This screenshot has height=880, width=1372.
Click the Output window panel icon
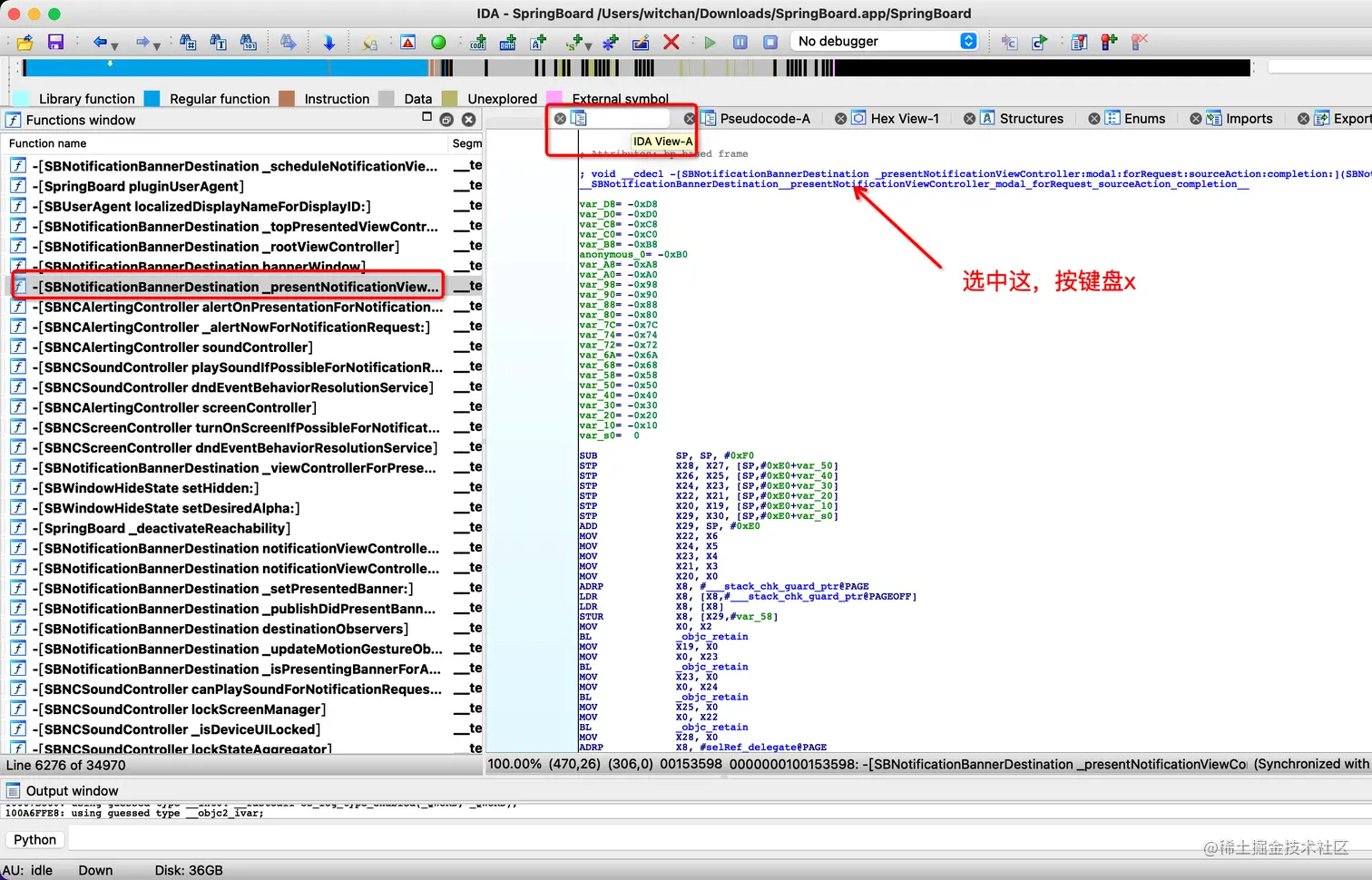click(x=14, y=791)
